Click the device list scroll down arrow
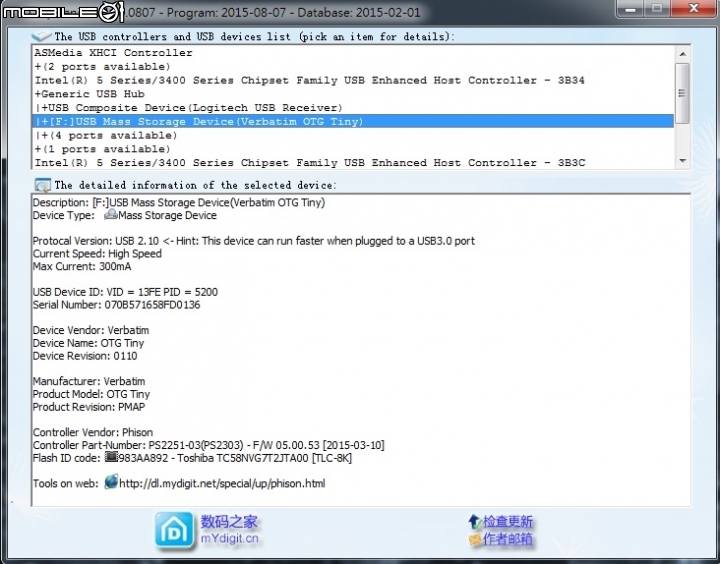This screenshot has height=564, width=720. [682, 161]
